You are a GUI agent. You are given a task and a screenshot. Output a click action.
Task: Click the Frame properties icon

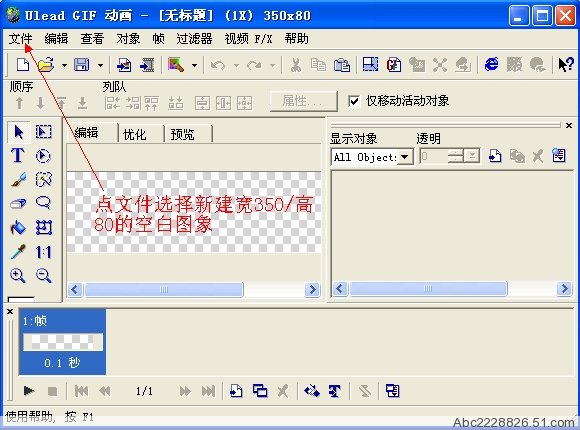coord(392,390)
